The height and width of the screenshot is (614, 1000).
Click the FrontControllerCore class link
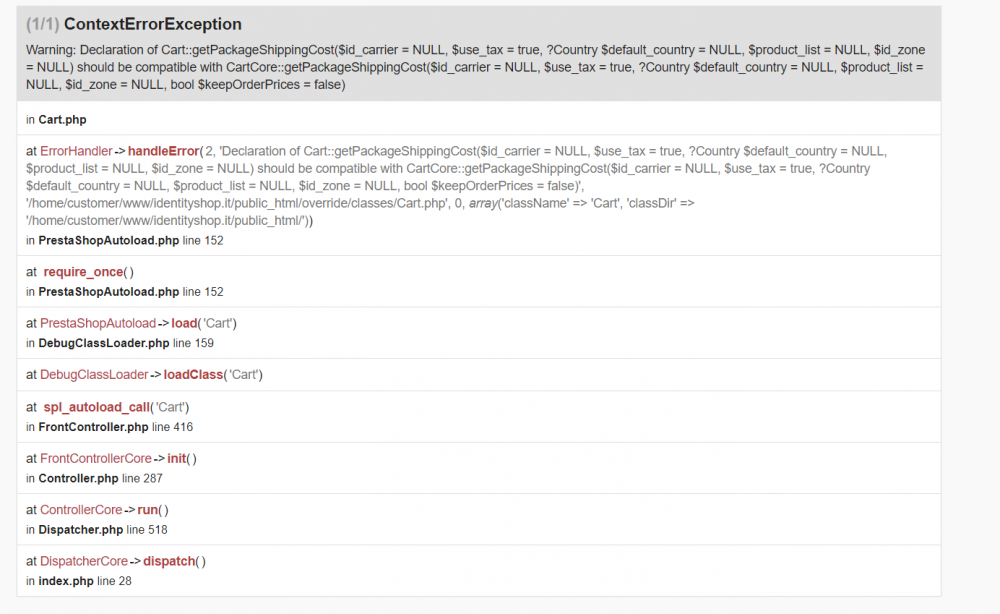tap(96, 458)
